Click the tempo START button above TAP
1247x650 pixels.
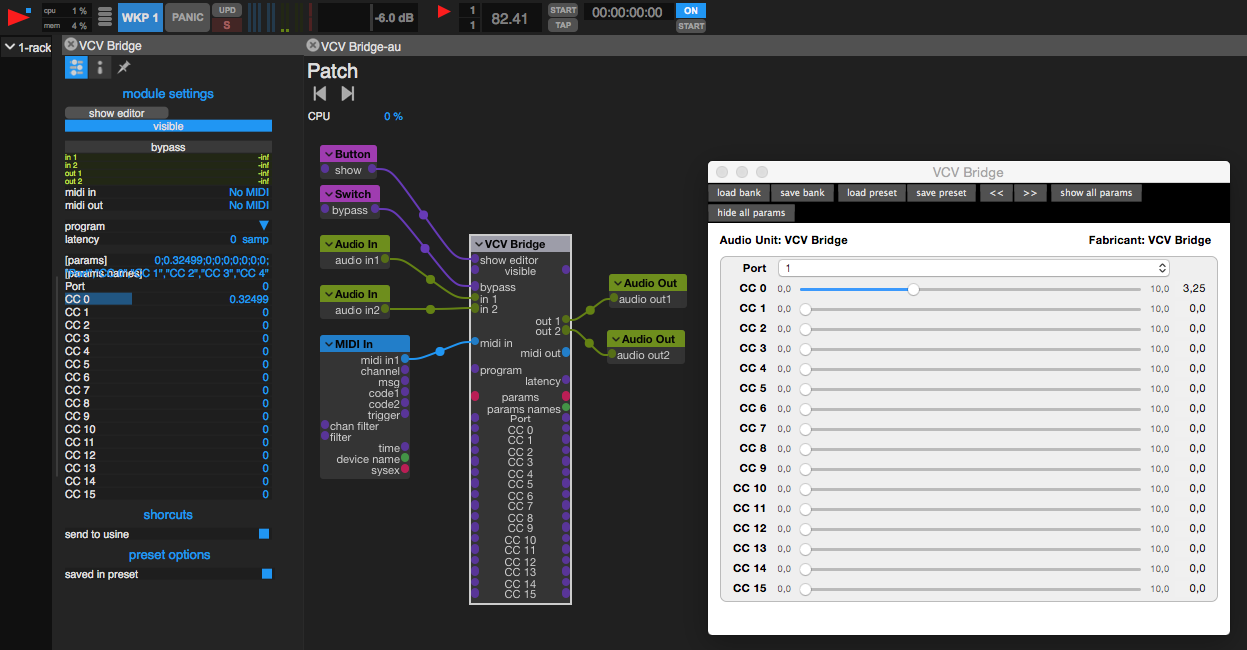[x=563, y=10]
